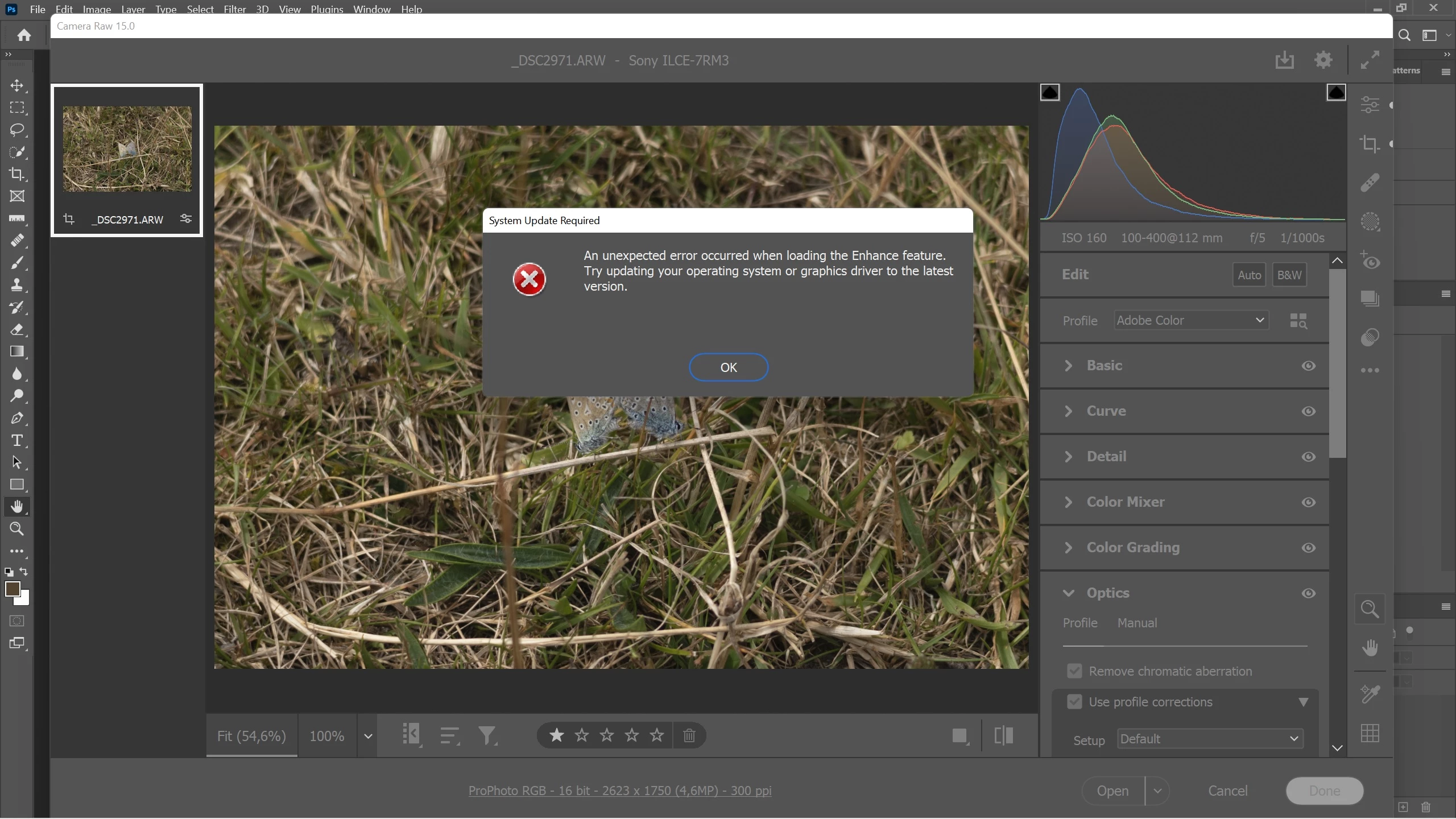The width and height of the screenshot is (1456, 819).
Task: Open the Masking circle tool icon
Action: click(x=1370, y=221)
